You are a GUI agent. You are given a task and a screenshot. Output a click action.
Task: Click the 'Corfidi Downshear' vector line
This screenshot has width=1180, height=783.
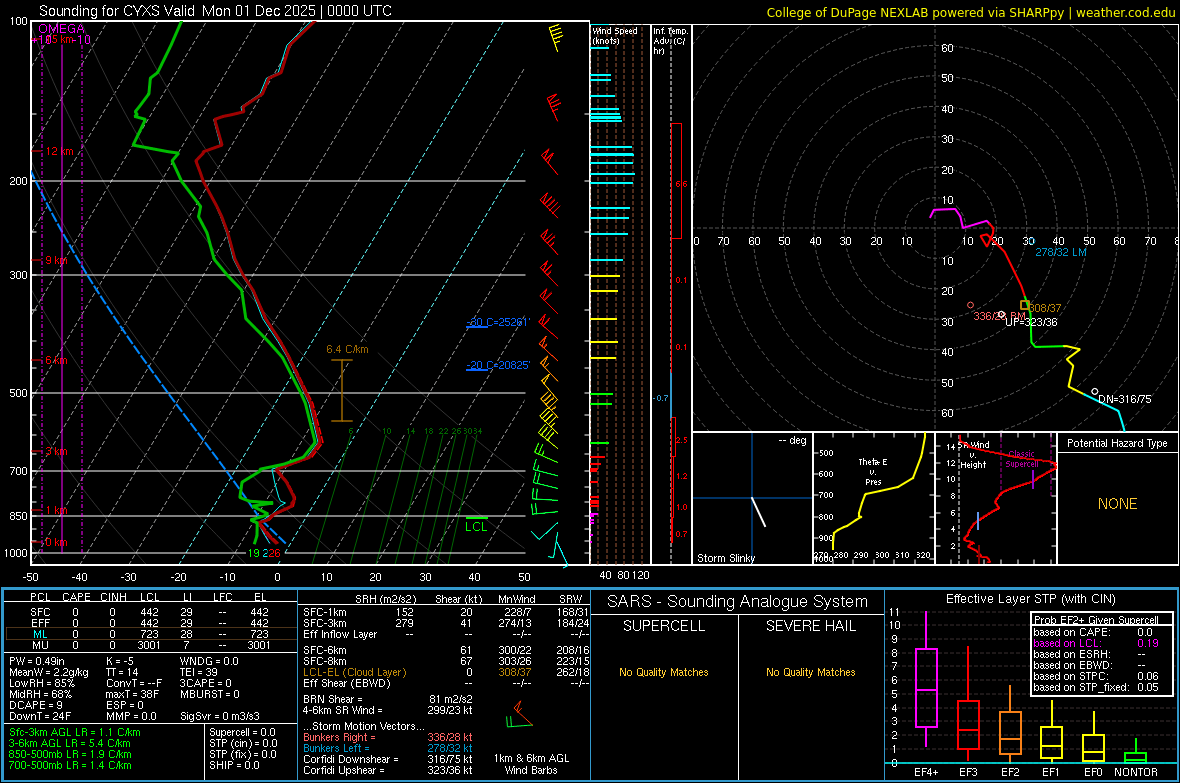(x=388, y=759)
